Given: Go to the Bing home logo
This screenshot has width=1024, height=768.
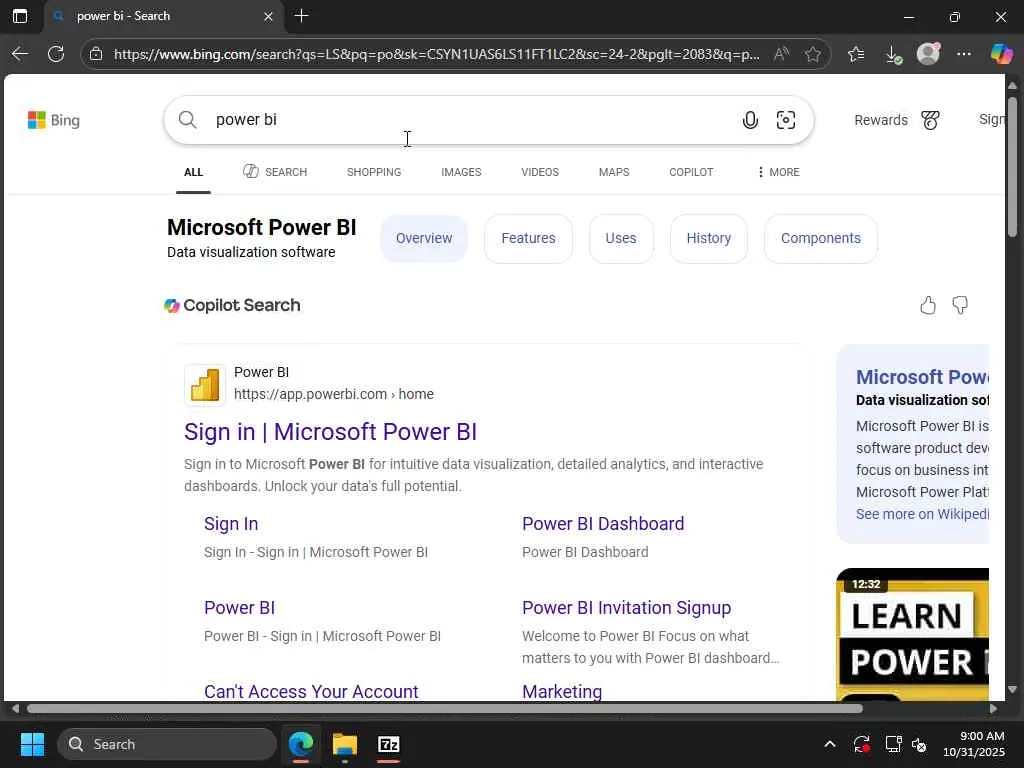Looking at the screenshot, I should [54, 120].
